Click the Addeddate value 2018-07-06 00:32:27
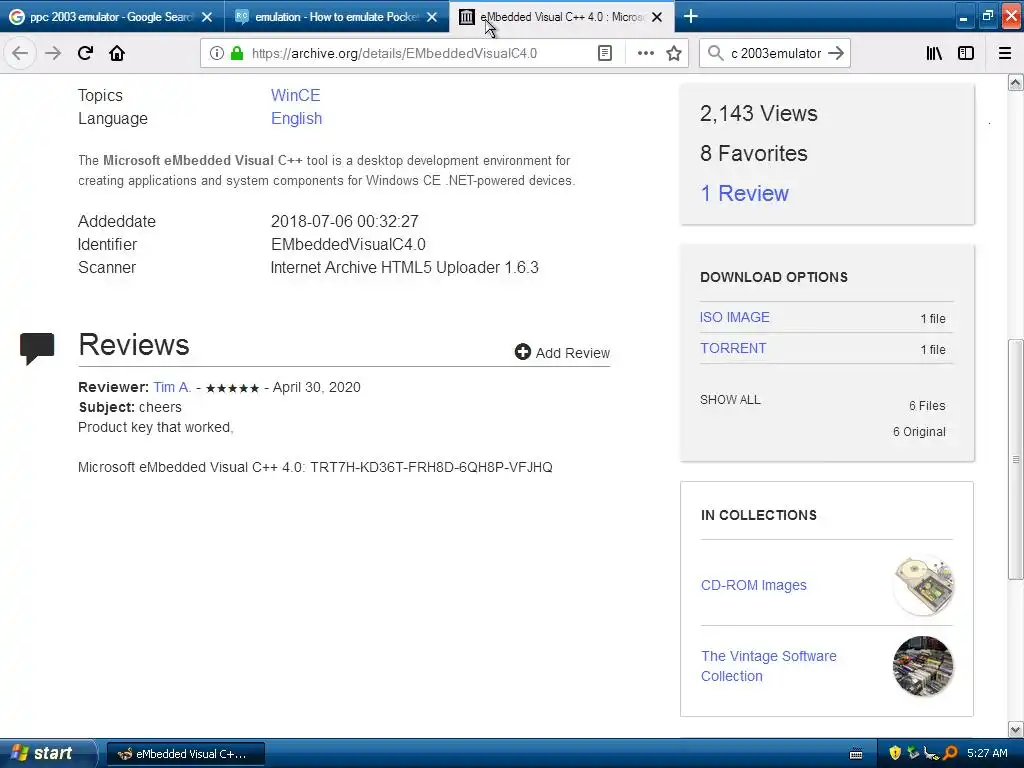1024x768 pixels. pyautogui.click(x=345, y=221)
